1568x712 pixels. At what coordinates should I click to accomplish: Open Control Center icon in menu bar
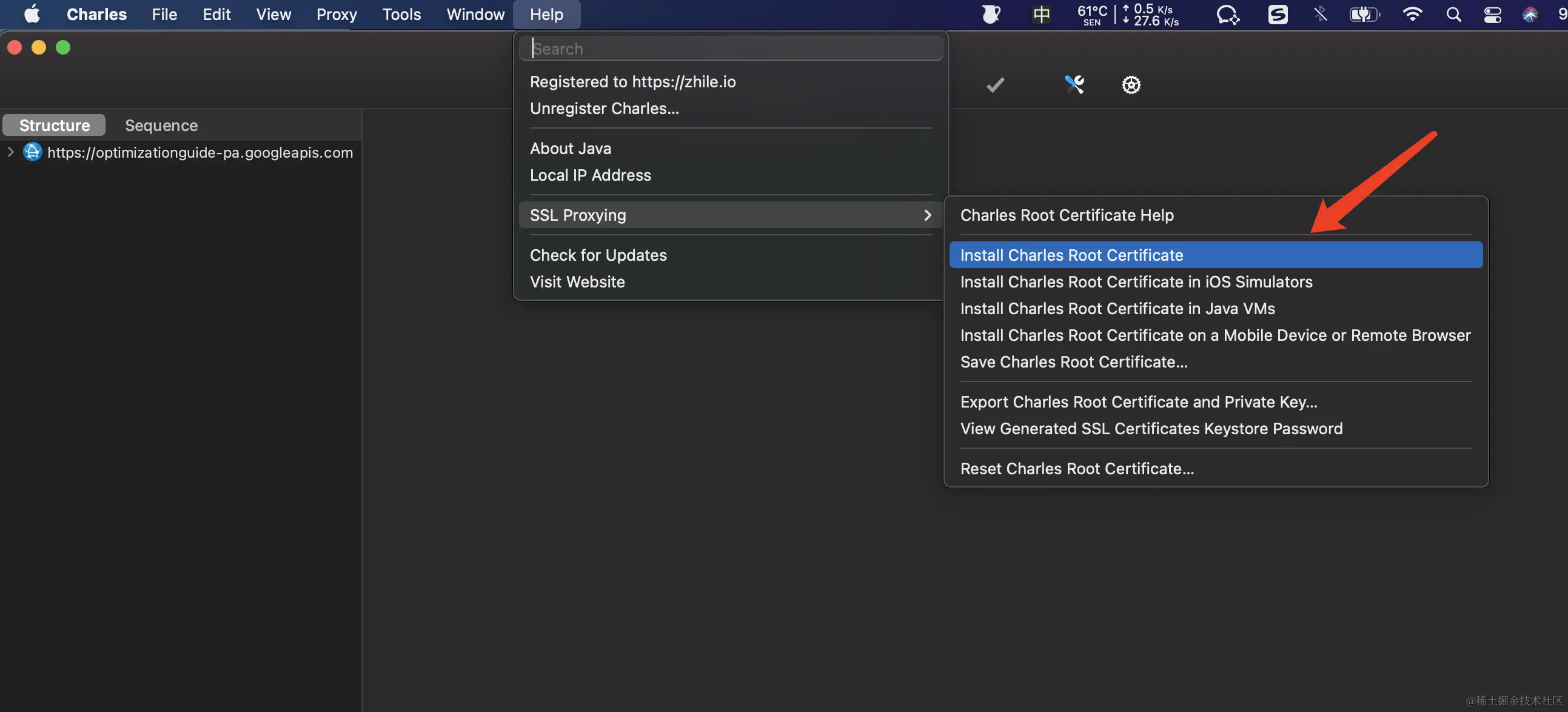pos(1493,15)
